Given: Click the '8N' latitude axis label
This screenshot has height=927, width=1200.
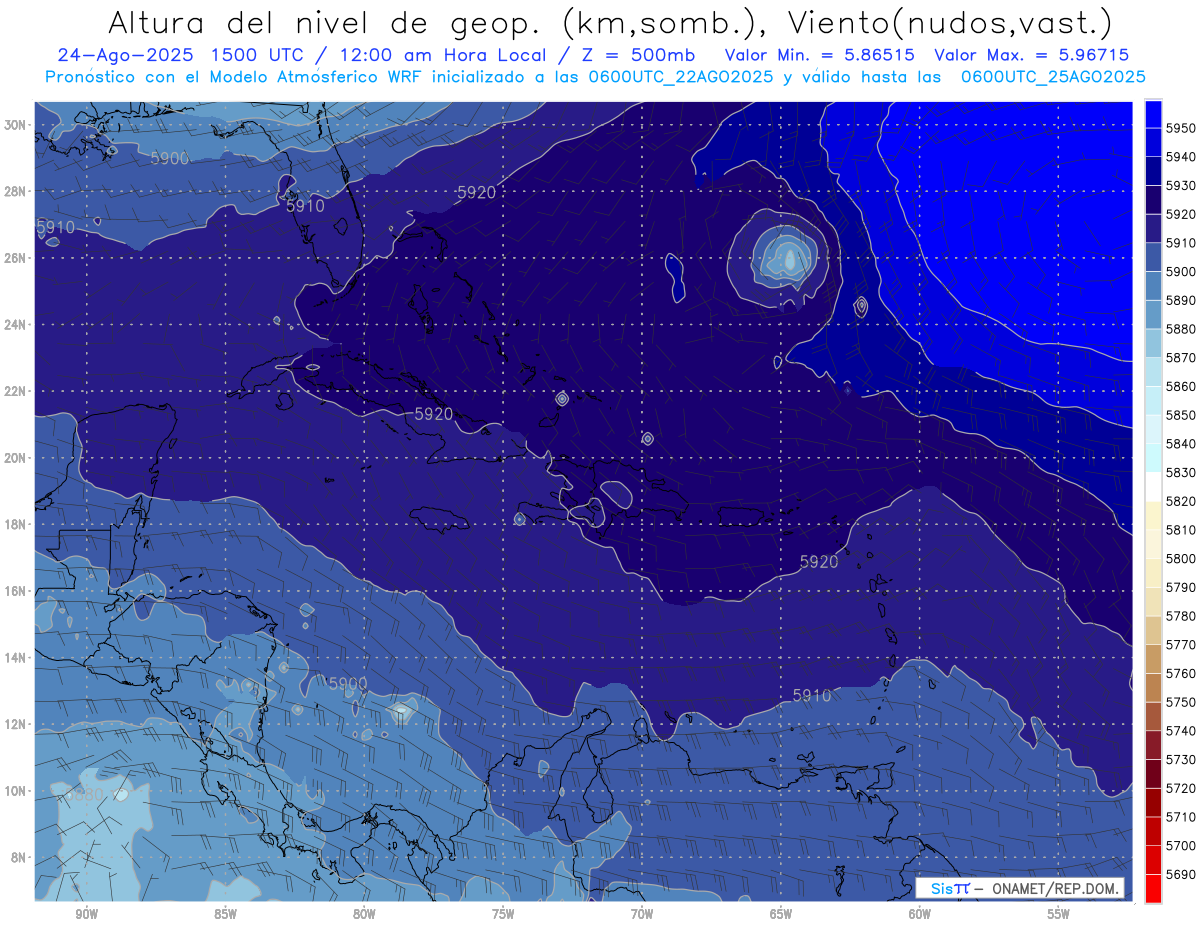Looking at the screenshot, I should [x=17, y=857].
